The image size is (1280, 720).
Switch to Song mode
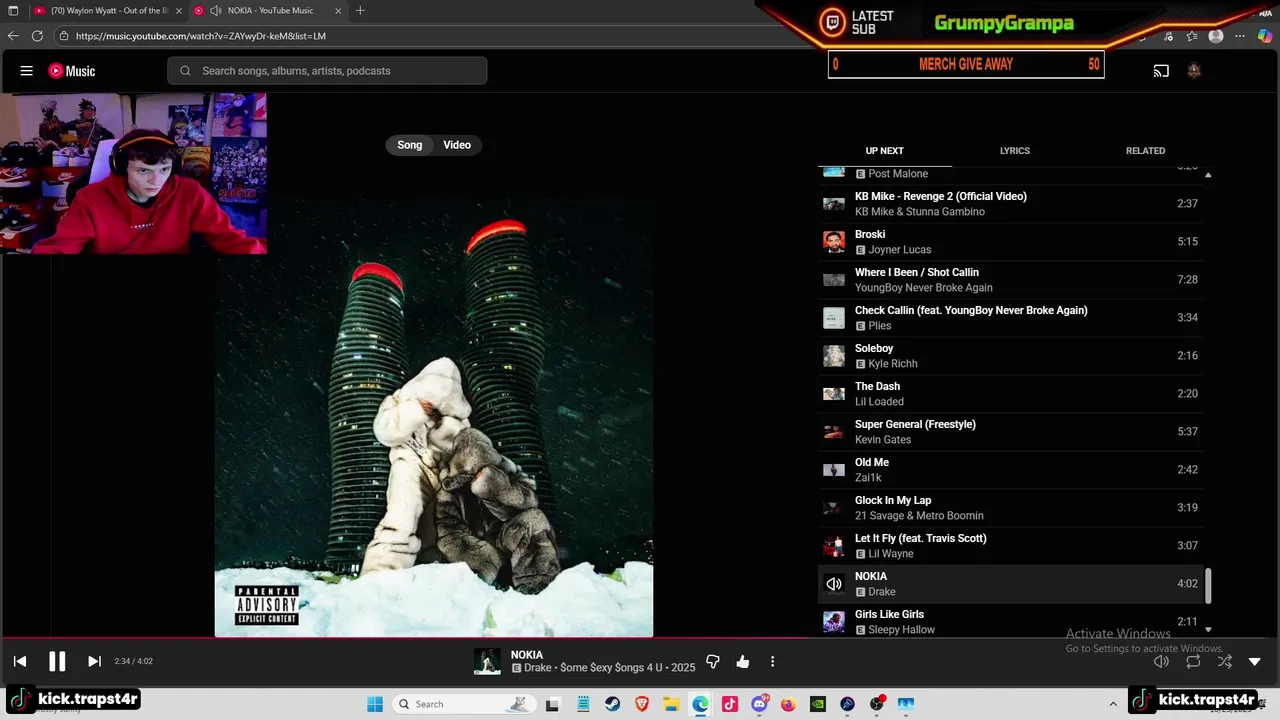[x=410, y=145]
